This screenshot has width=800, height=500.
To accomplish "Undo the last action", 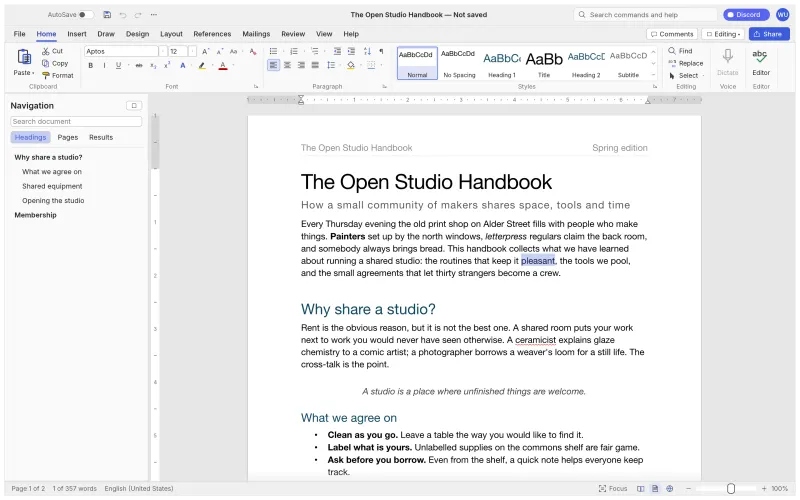I will (122, 15).
